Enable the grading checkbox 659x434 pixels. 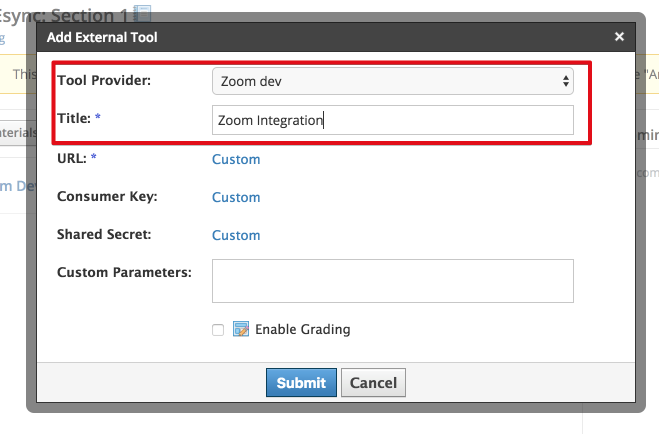click(218, 330)
